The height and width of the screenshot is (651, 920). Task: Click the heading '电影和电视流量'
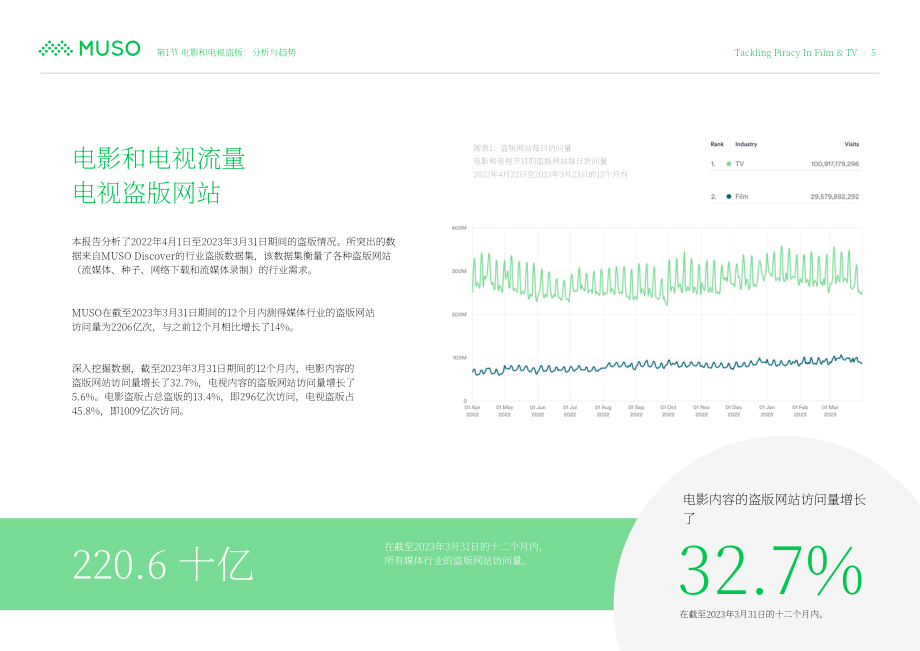[x=159, y=159]
